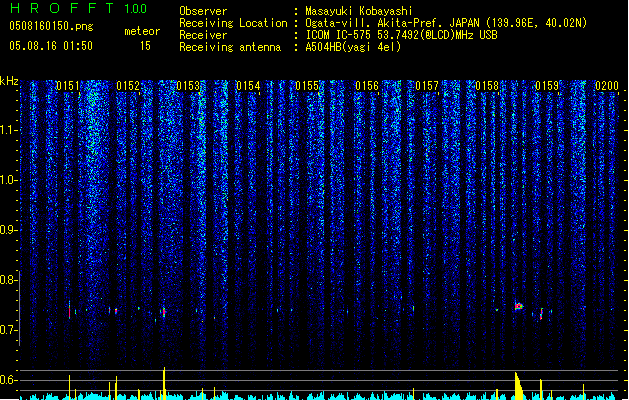Click the 'meteor' label
The image size is (629, 400).
pos(142,31)
